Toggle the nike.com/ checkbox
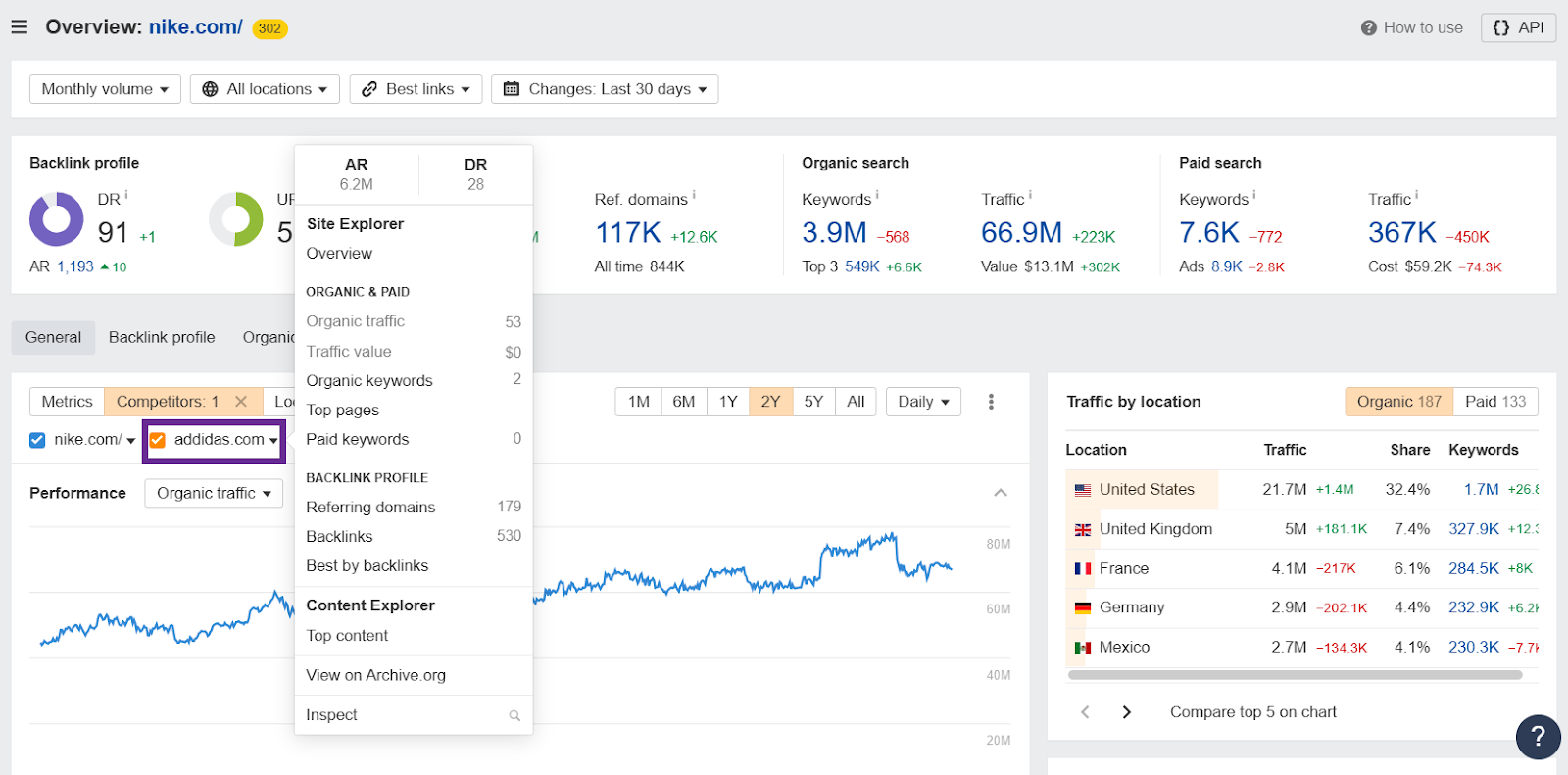The width and height of the screenshot is (1568, 775). coord(37,440)
